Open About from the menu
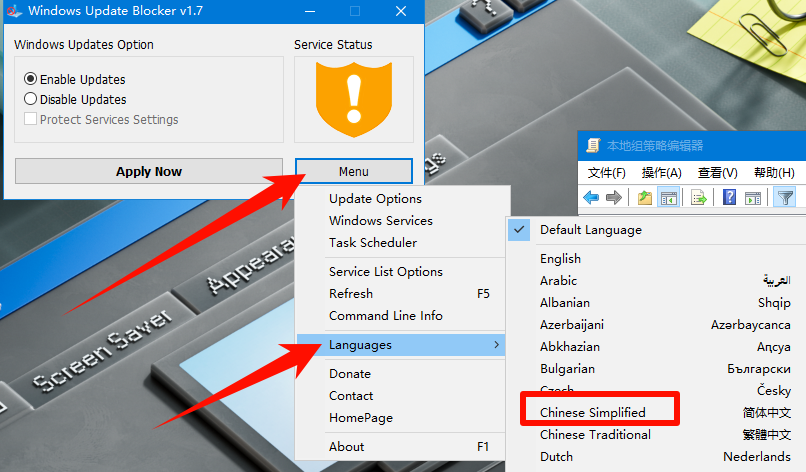This screenshot has width=806, height=472. [x=401, y=447]
